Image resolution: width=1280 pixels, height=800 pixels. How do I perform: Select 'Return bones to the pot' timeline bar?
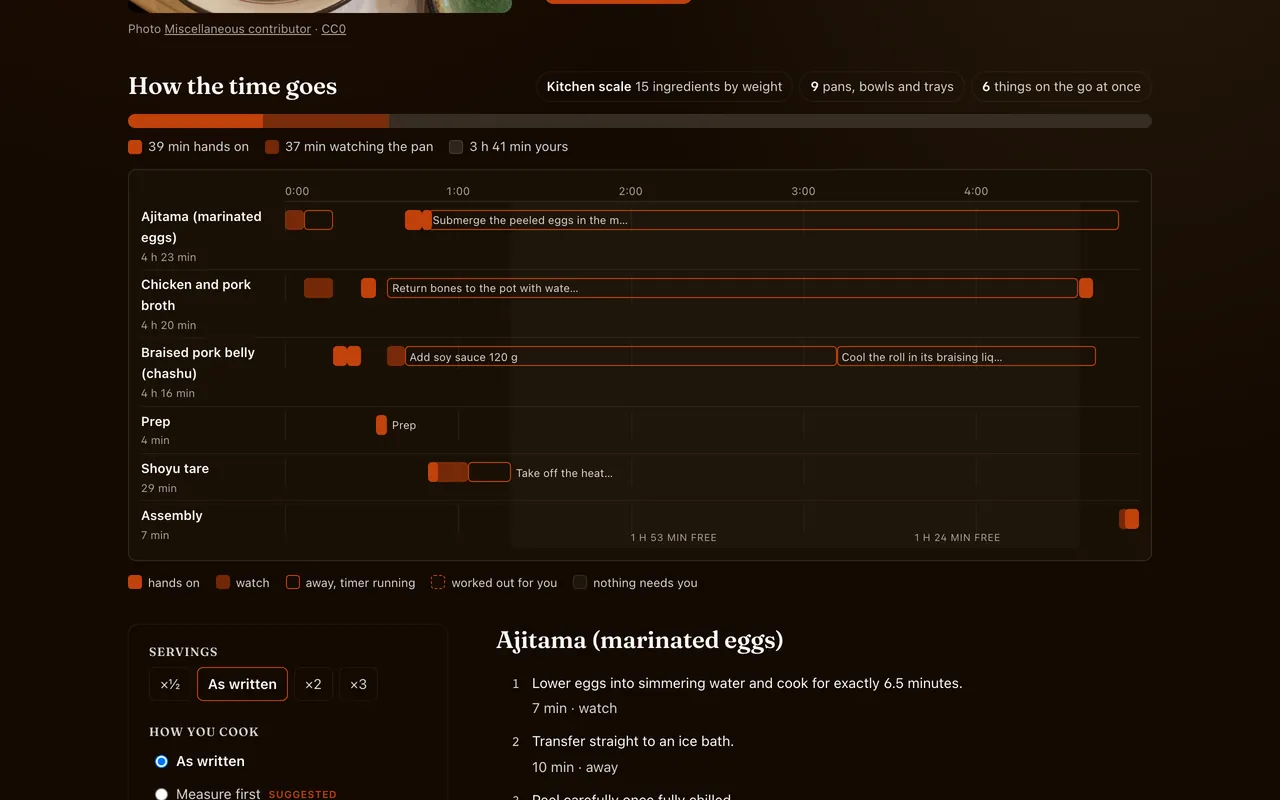point(732,288)
